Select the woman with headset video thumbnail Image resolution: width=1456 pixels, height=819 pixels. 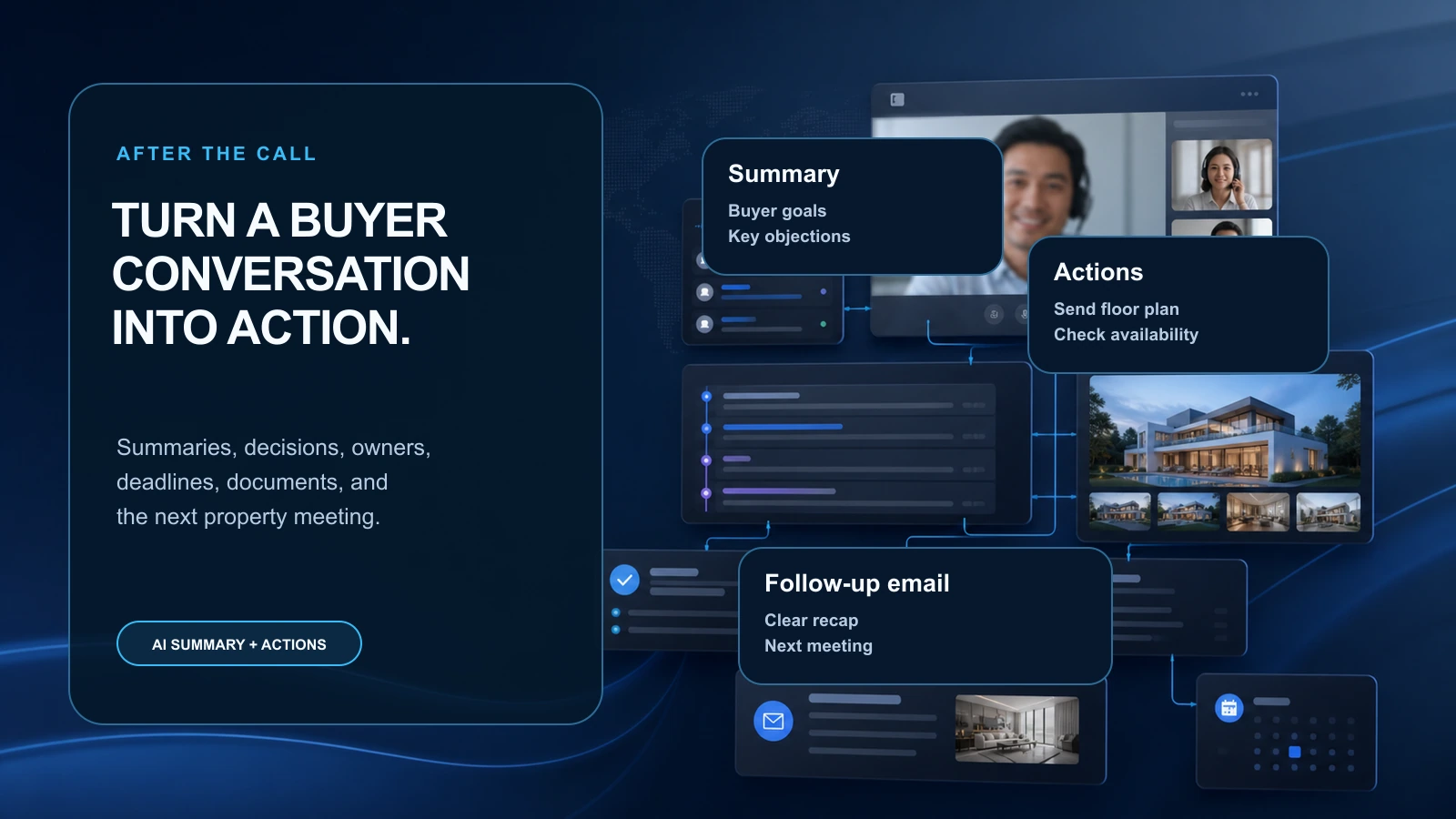pyautogui.click(x=1221, y=175)
